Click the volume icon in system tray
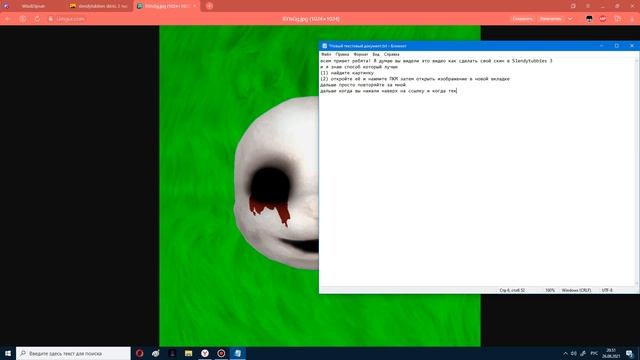Viewport: 640px width, 360px height. pyautogui.click(x=574, y=353)
